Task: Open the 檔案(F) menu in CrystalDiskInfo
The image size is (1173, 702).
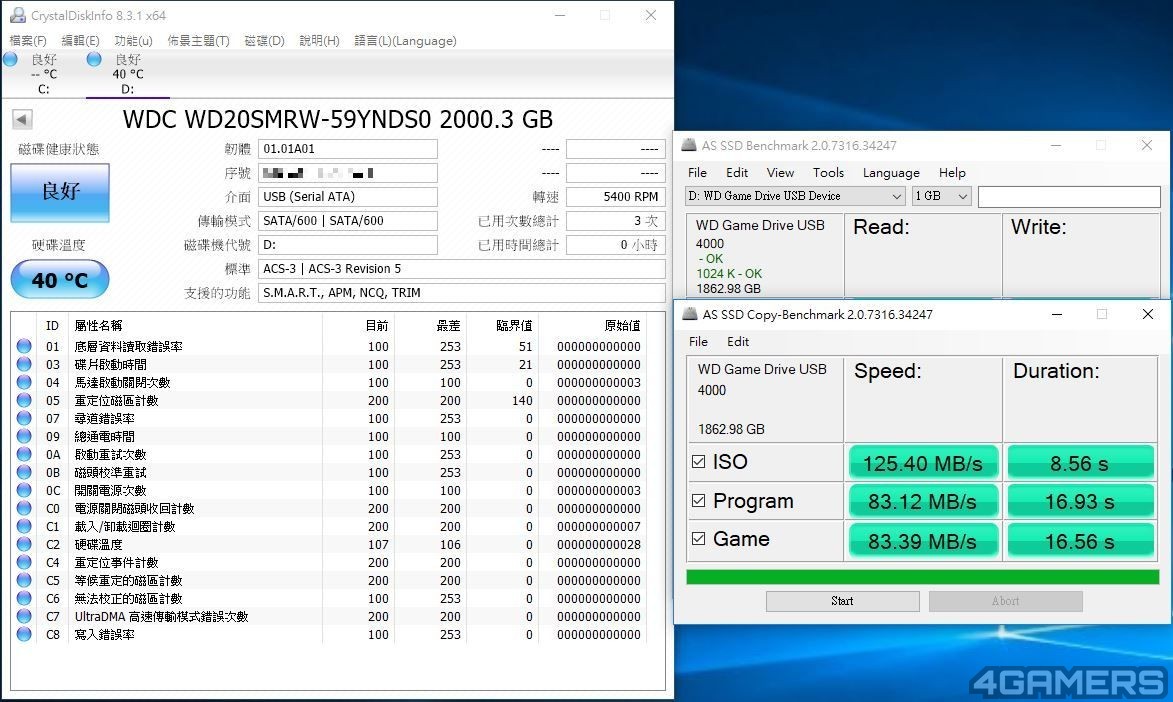Action: [x=28, y=40]
